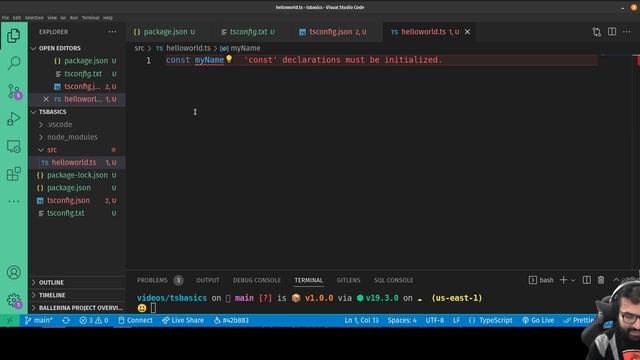Open editor more actions menu (…)
Screen dimensions: 640x360
pyautogui.click(x=627, y=31)
